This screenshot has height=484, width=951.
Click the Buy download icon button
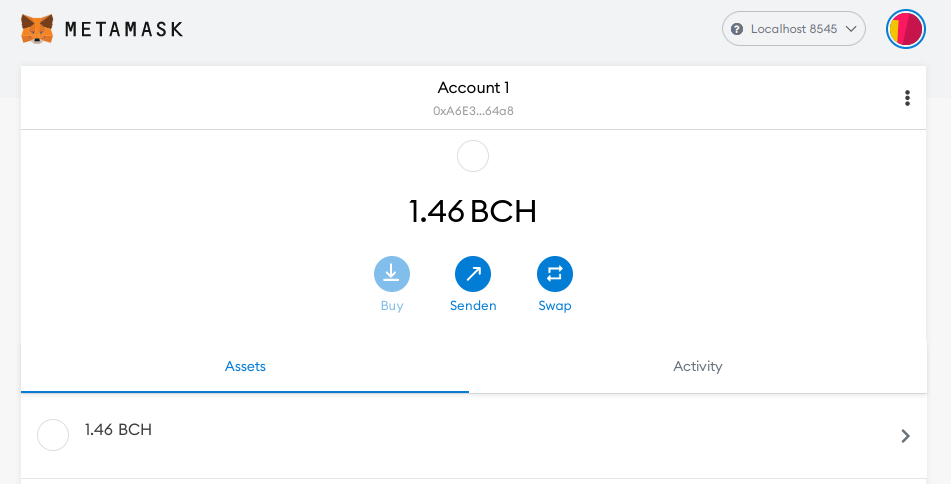tap(392, 274)
